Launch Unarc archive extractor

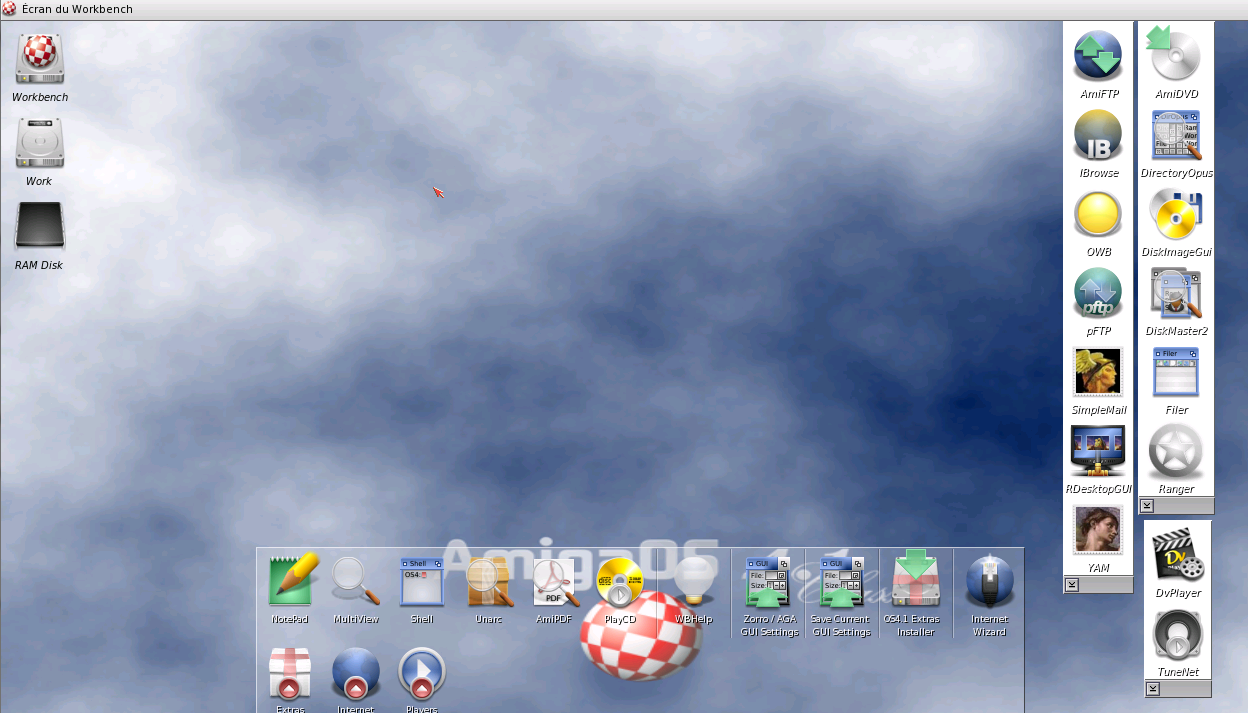(x=489, y=582)
